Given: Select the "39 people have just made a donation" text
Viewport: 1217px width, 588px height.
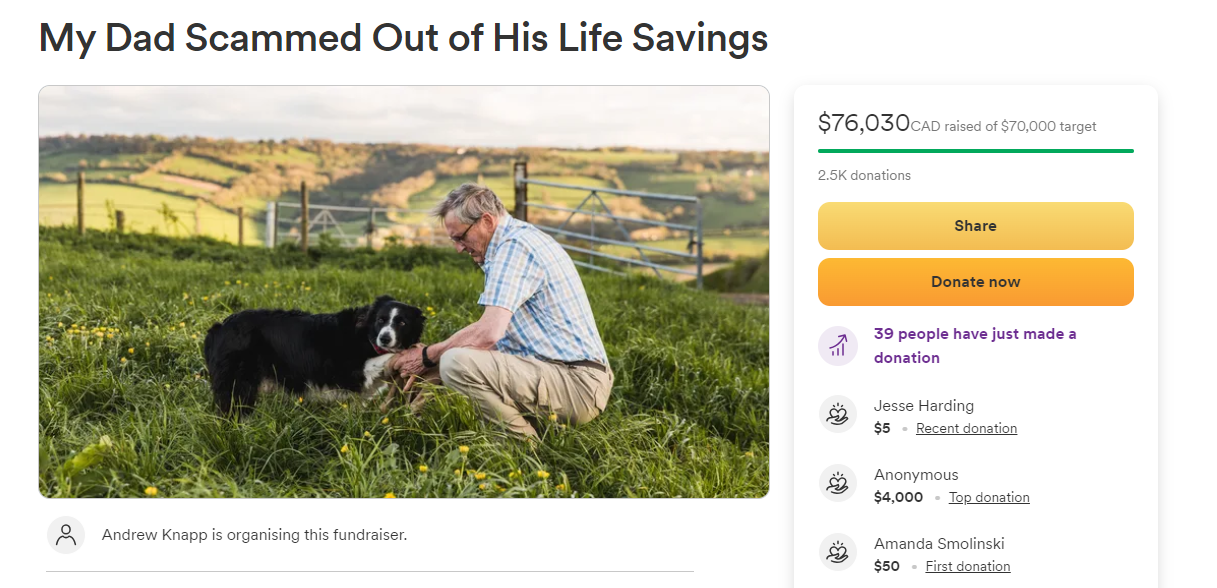Looking at the screenshot, I should [975, 346].
